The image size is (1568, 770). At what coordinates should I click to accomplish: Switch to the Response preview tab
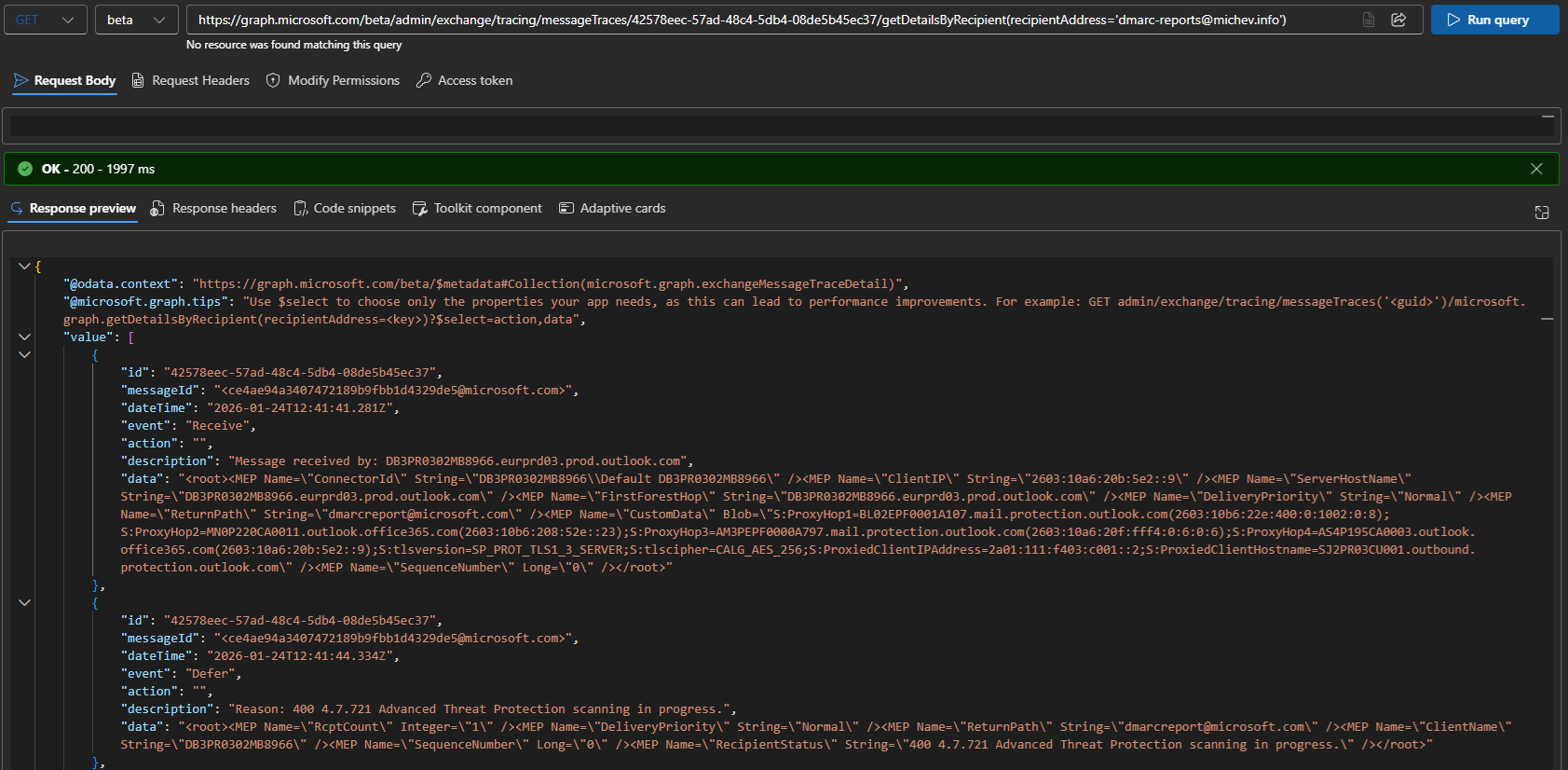pyautogui.click(x=73, y=209)
